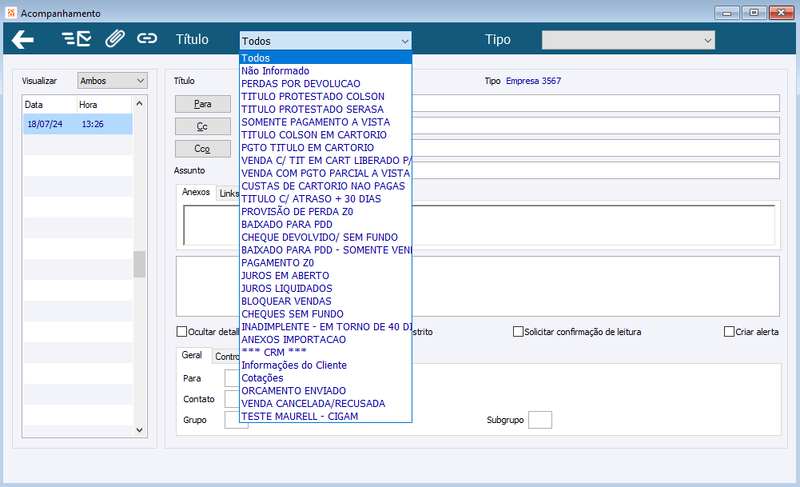800x487 pixels.
Task: Choose JUROS EM ABERTO
Action: [x=326, y=275]
